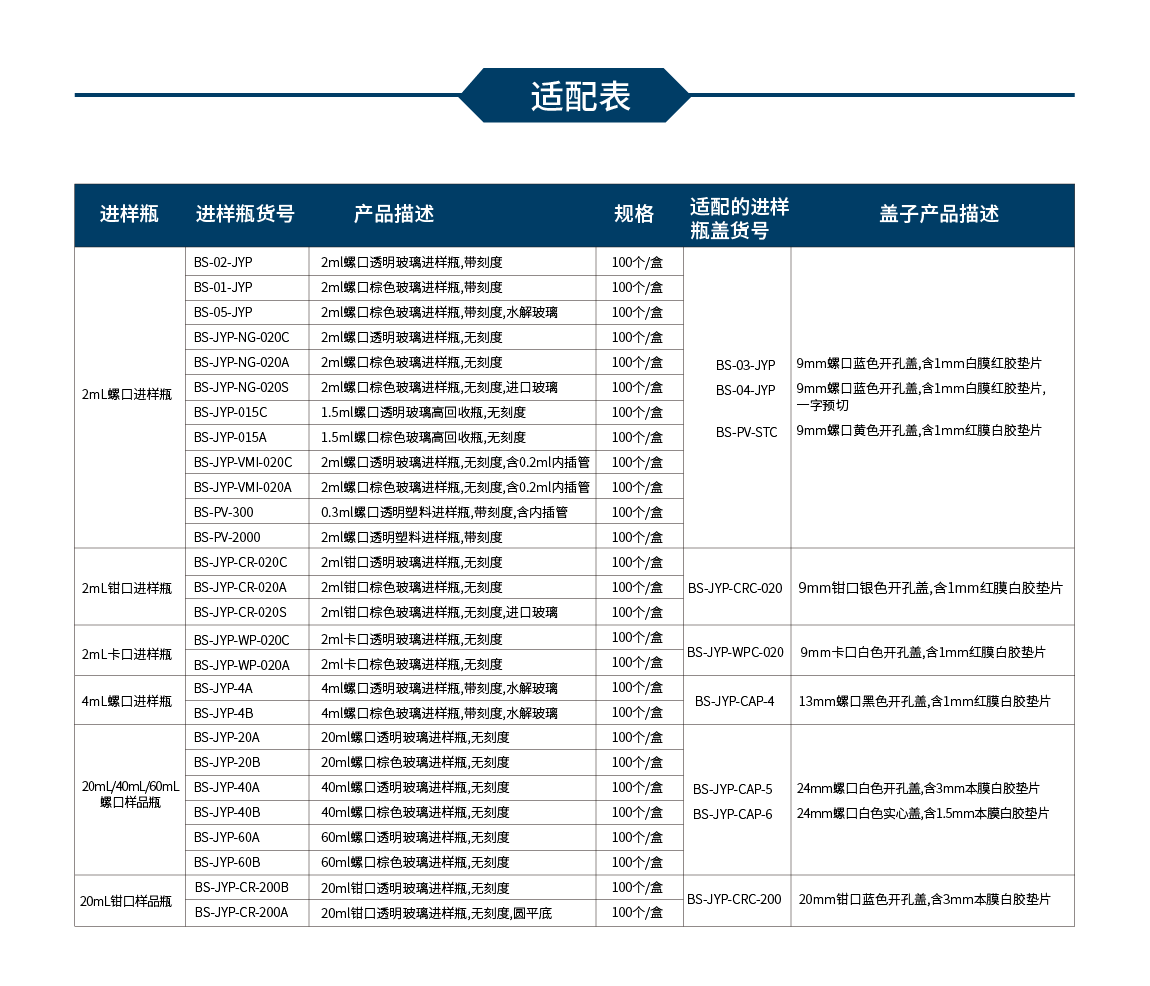
Task: Click product code BS-JYP-60B
Action: [227, 862]
